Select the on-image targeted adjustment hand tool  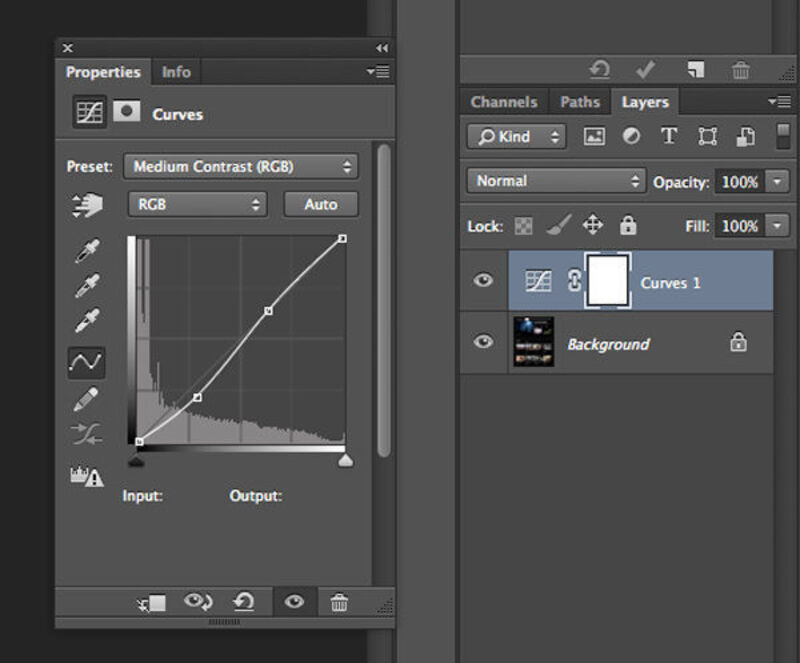pyautogui.click(x=87, y=205)
